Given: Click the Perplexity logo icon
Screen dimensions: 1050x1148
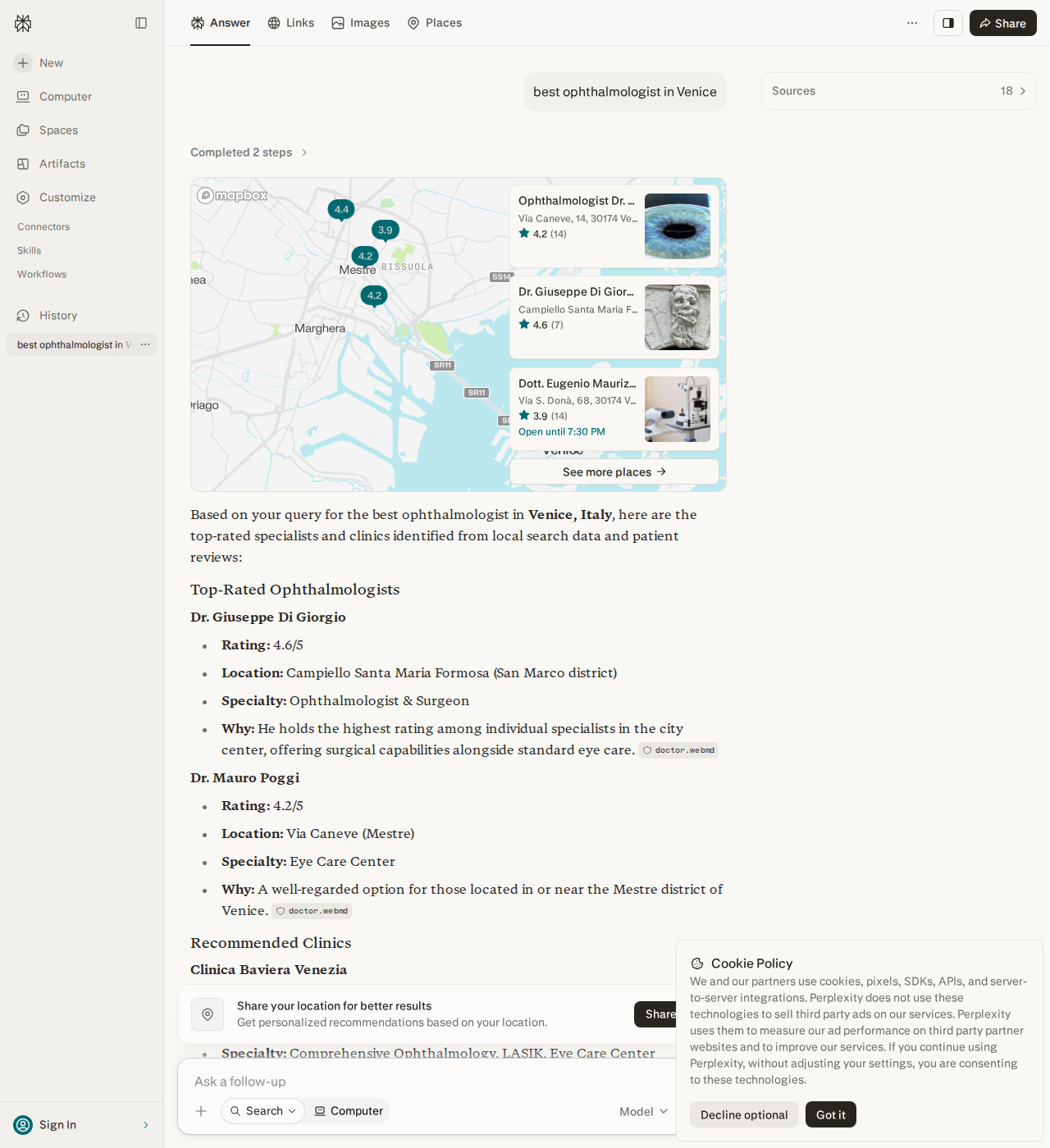Looking at the screenshot, I should 23,23.
